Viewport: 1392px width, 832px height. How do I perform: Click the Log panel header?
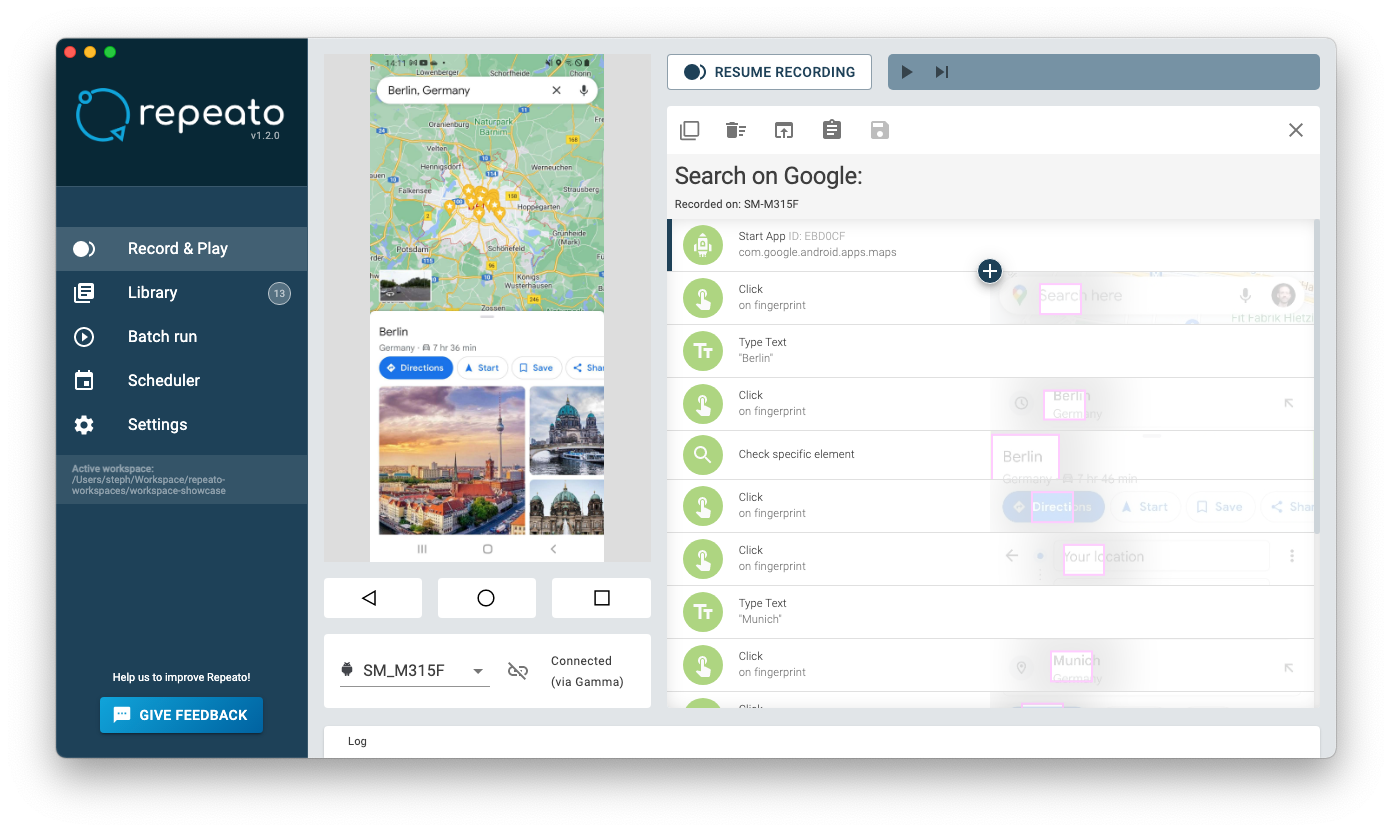pos(822,741)
